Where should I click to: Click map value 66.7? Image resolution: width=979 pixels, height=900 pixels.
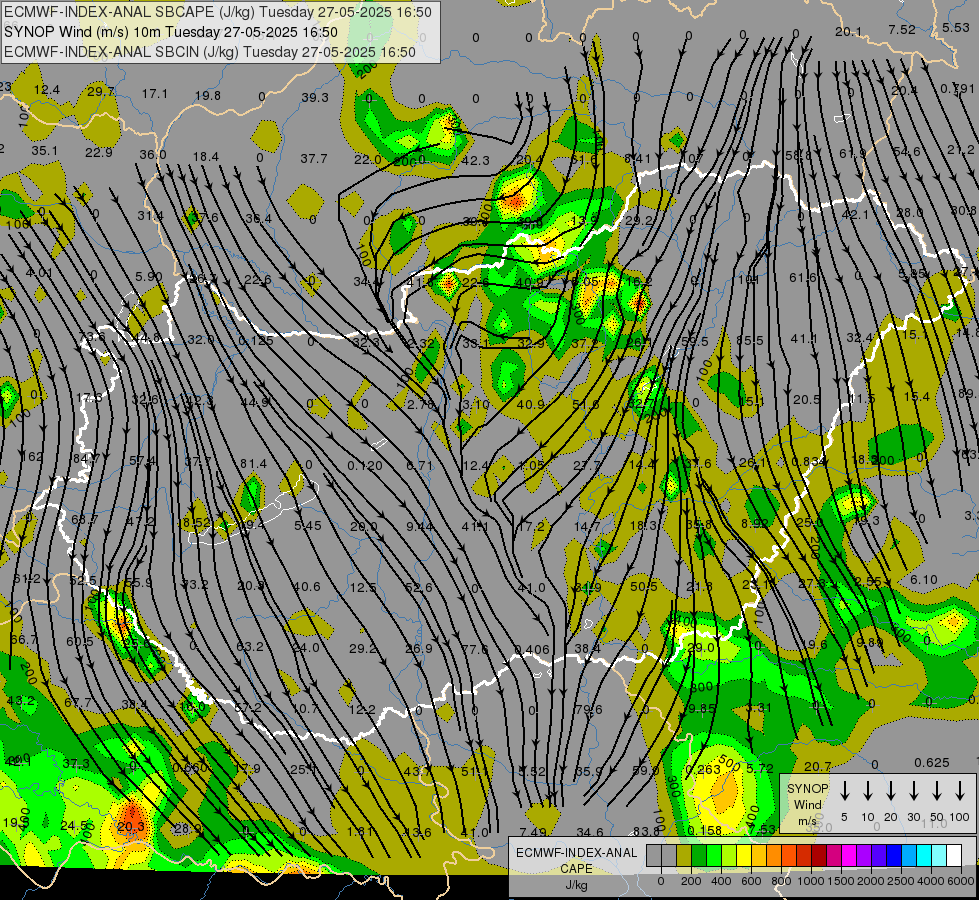tap(24, 640)
